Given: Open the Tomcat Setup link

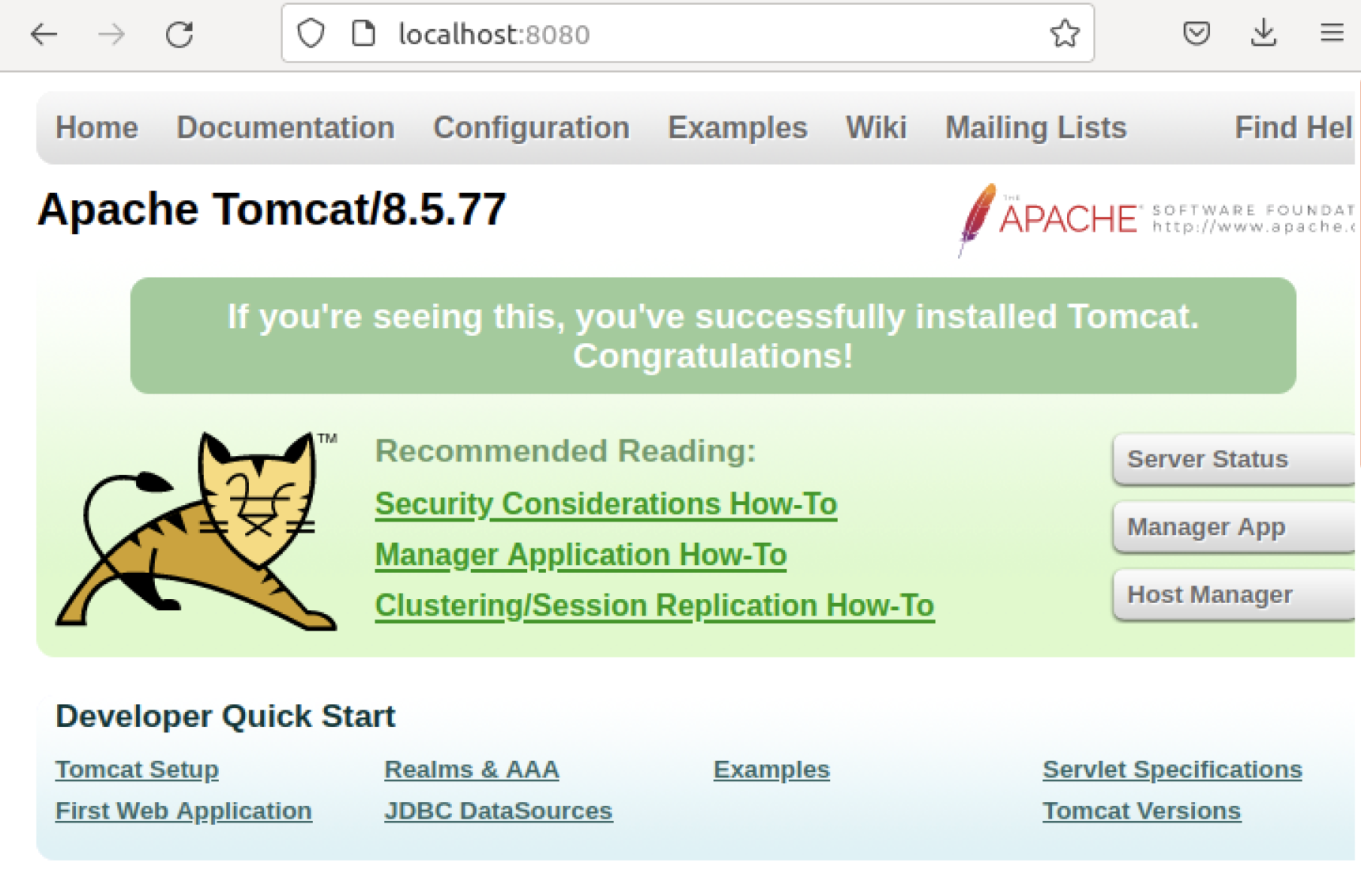Looking at the screenshot, I should tap(137, 770).
